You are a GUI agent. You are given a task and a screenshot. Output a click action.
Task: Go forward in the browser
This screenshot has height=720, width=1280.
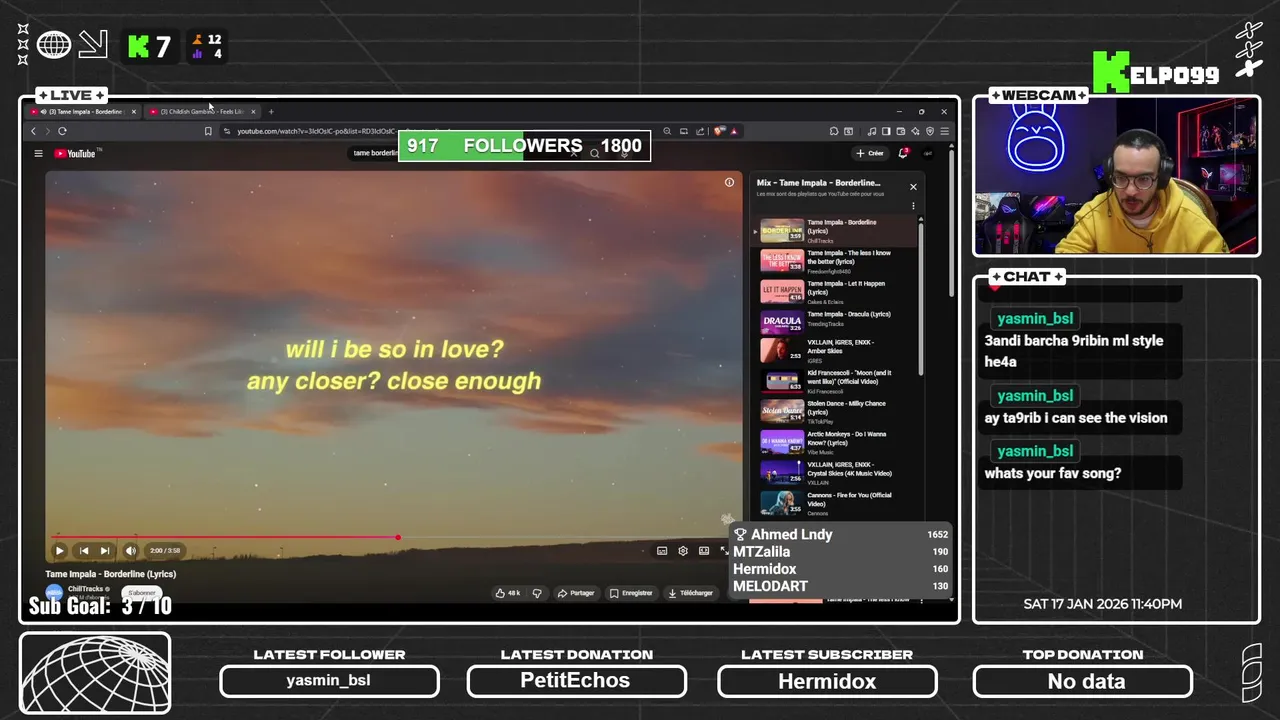click(47, 131)
